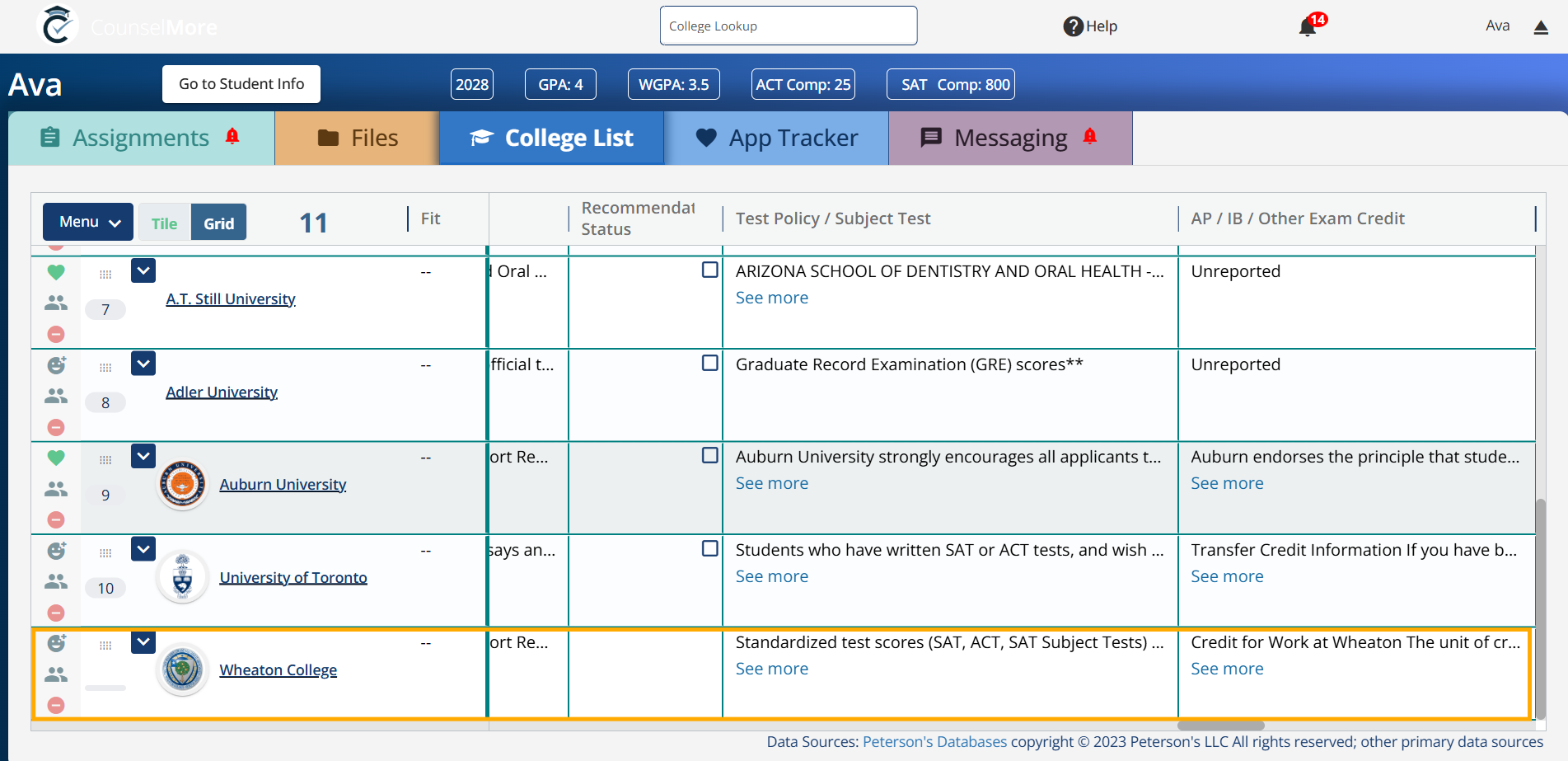
Task: Grab the drag handle for Adler University
Action: tap(105, 368)
